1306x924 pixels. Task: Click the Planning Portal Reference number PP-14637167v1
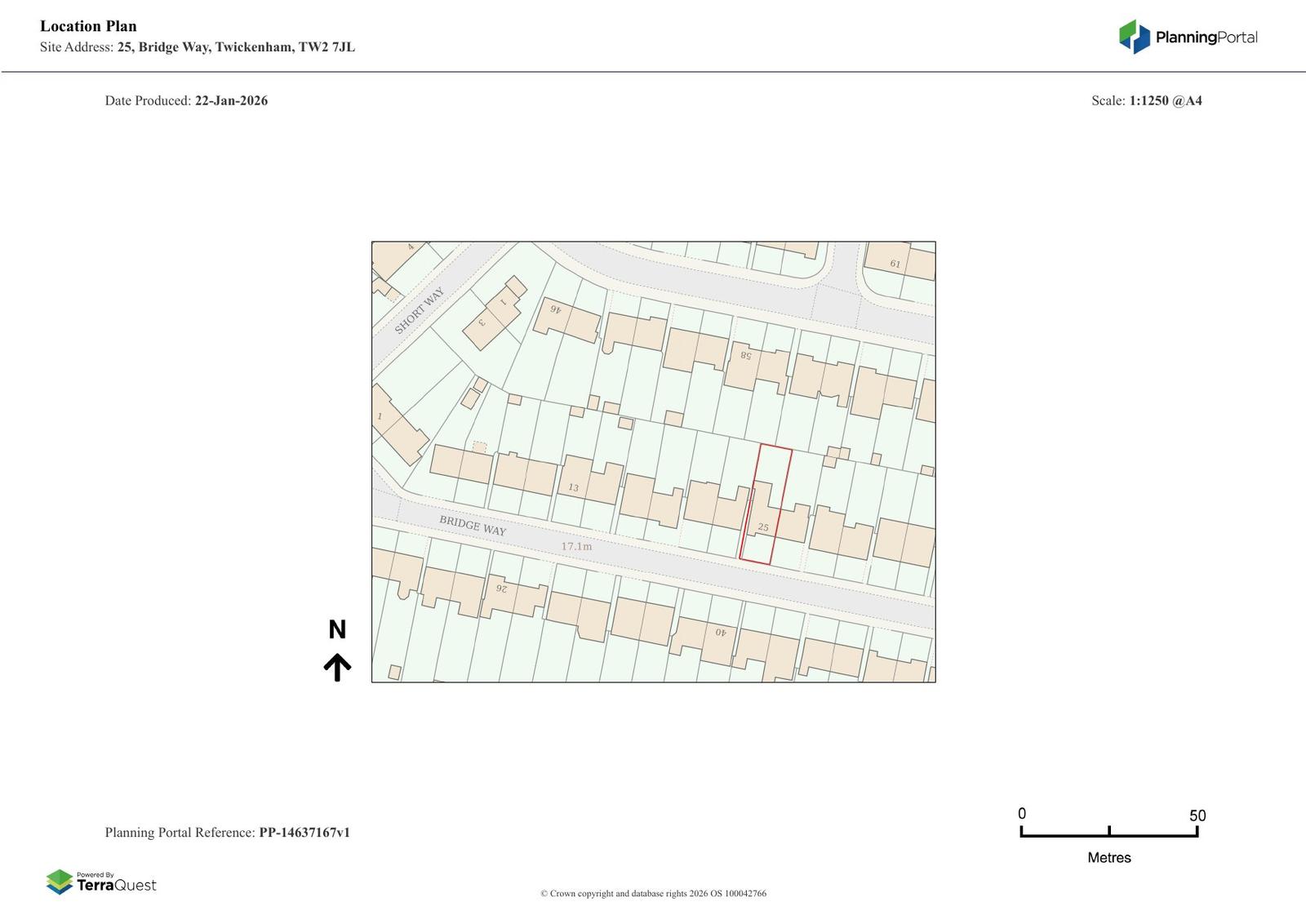point(304,833)
